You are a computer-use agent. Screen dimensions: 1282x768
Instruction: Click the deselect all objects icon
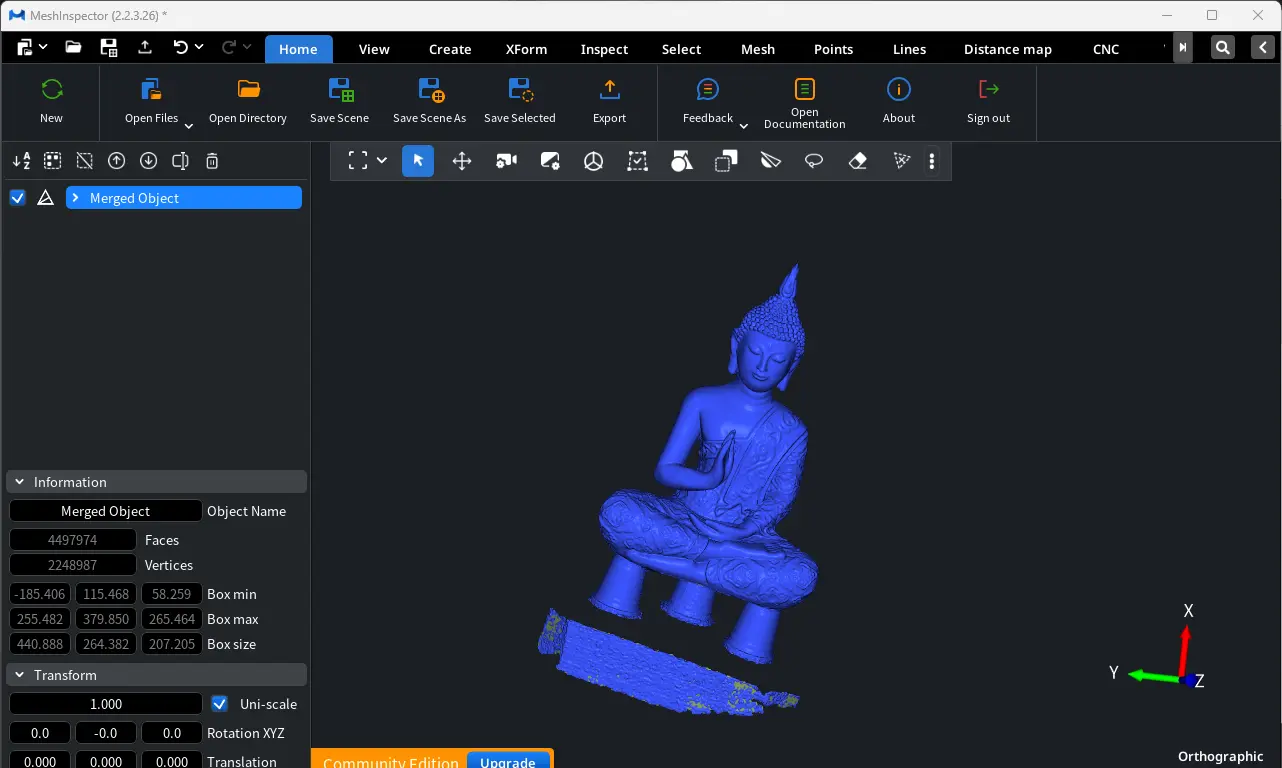(85, 161)
